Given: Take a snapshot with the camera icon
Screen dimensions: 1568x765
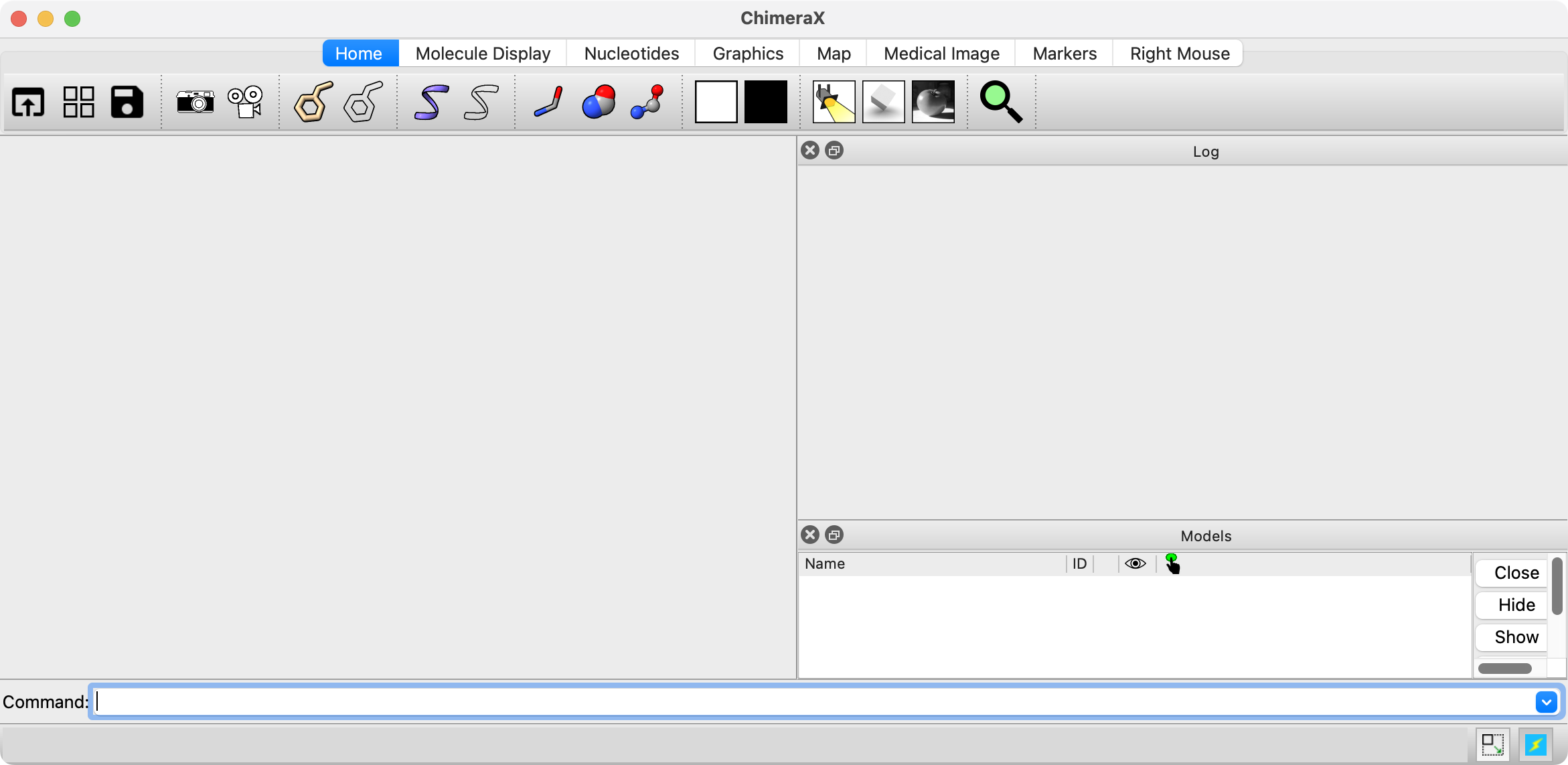Looking at the screenshot, I should click(x=195, y=102).
